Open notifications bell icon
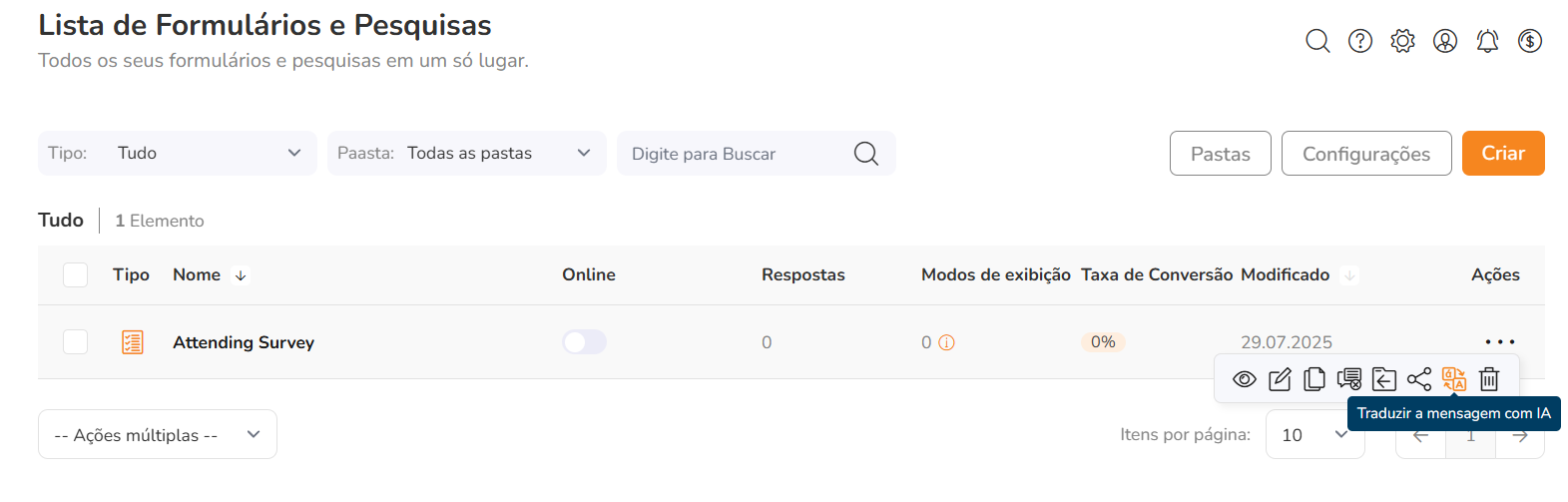This screenshot has width=1568, height=502. point(1487,41)
